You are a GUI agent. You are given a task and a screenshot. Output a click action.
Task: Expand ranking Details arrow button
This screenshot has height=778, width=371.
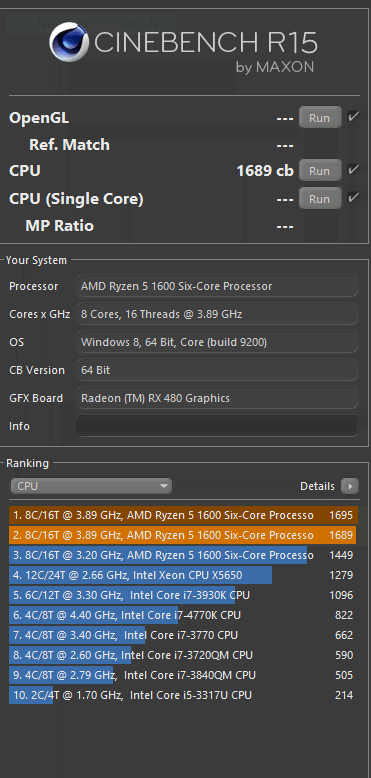pyautogui.click(x=350, y=486)
